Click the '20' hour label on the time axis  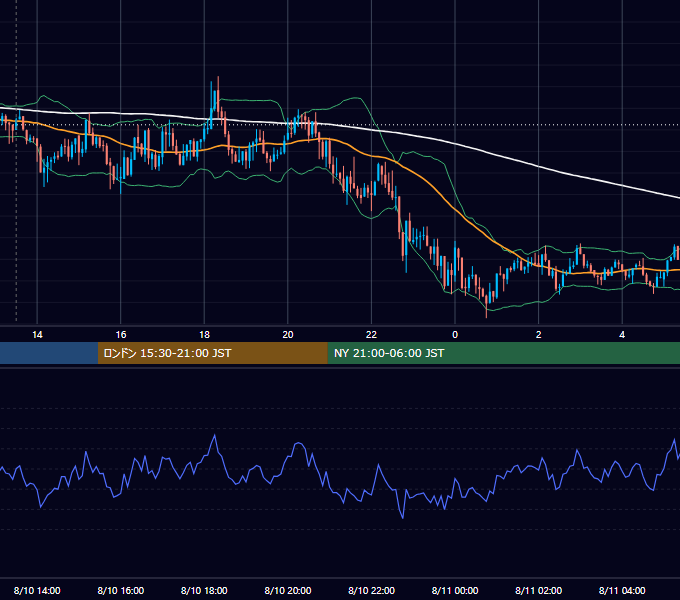pyautogui.click(x=288, y=335)
